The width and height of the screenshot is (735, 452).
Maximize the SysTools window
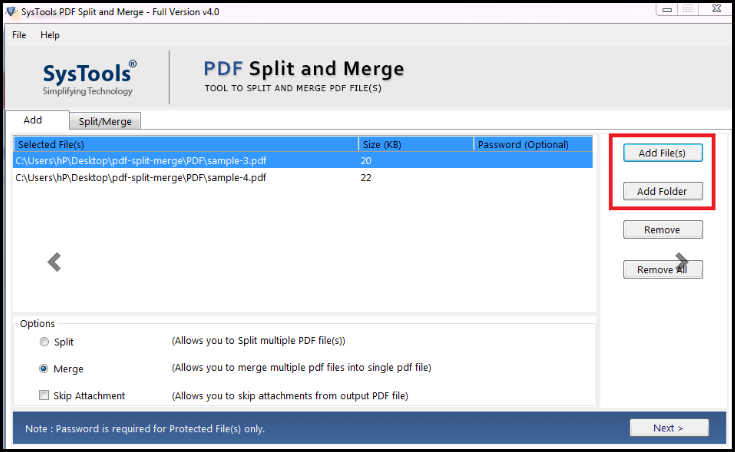(688, 9)
